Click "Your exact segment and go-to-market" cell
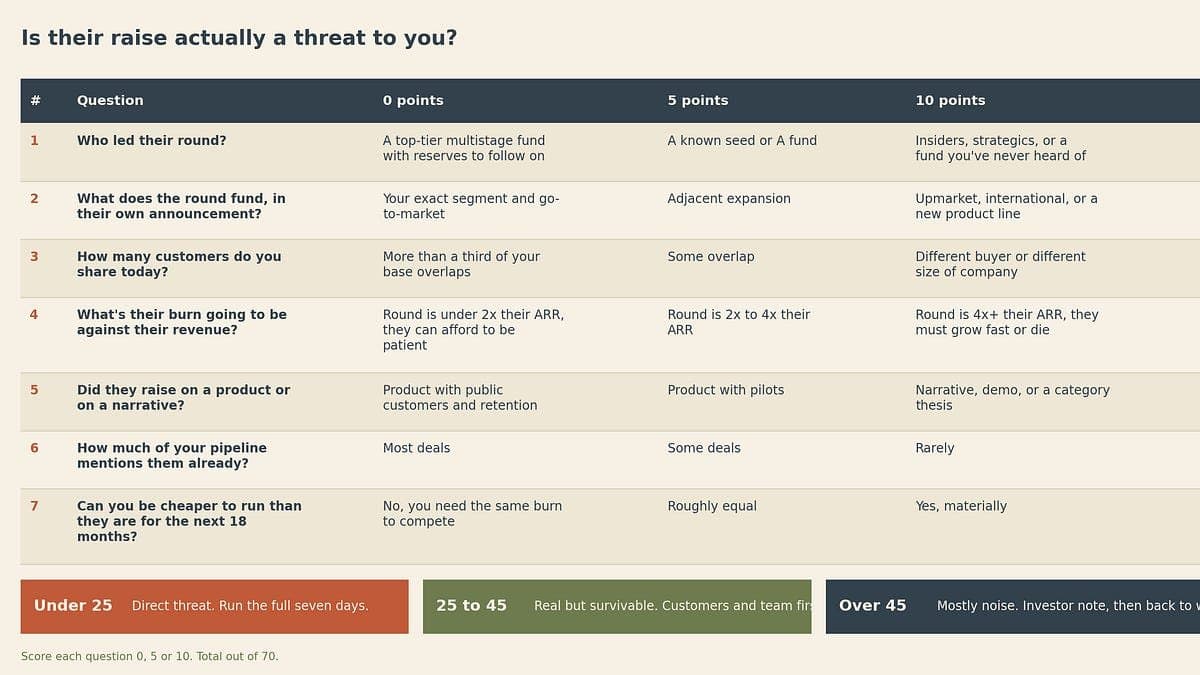 471,206
